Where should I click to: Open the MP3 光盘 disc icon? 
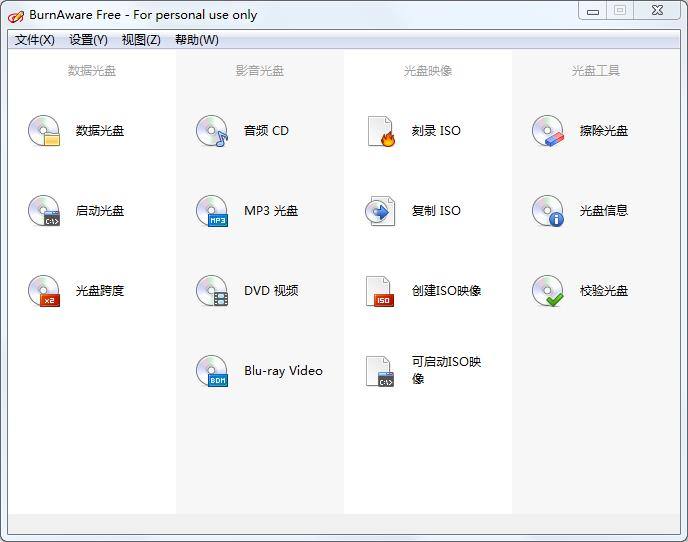(x=212, y=211)
